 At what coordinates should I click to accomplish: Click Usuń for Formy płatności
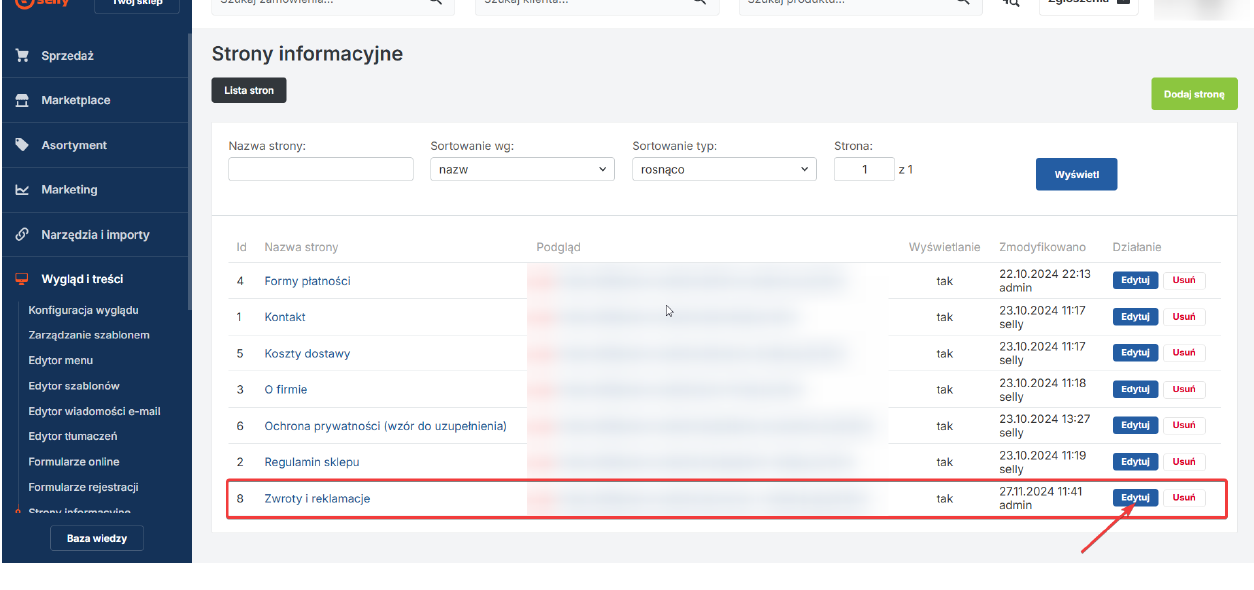1184,281
